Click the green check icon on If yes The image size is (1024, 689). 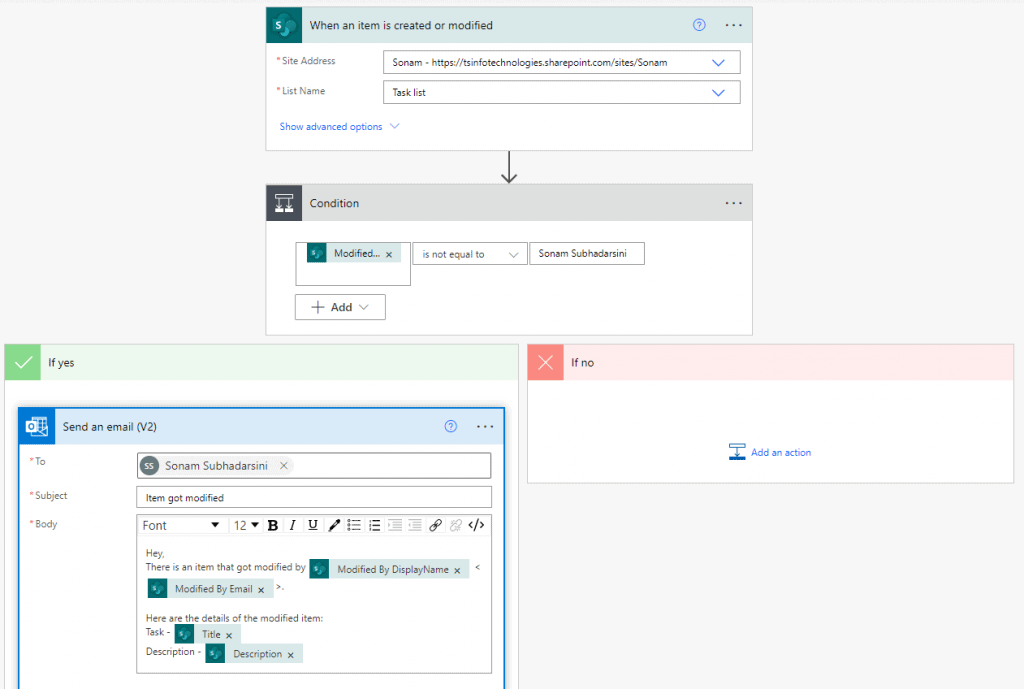23,362
